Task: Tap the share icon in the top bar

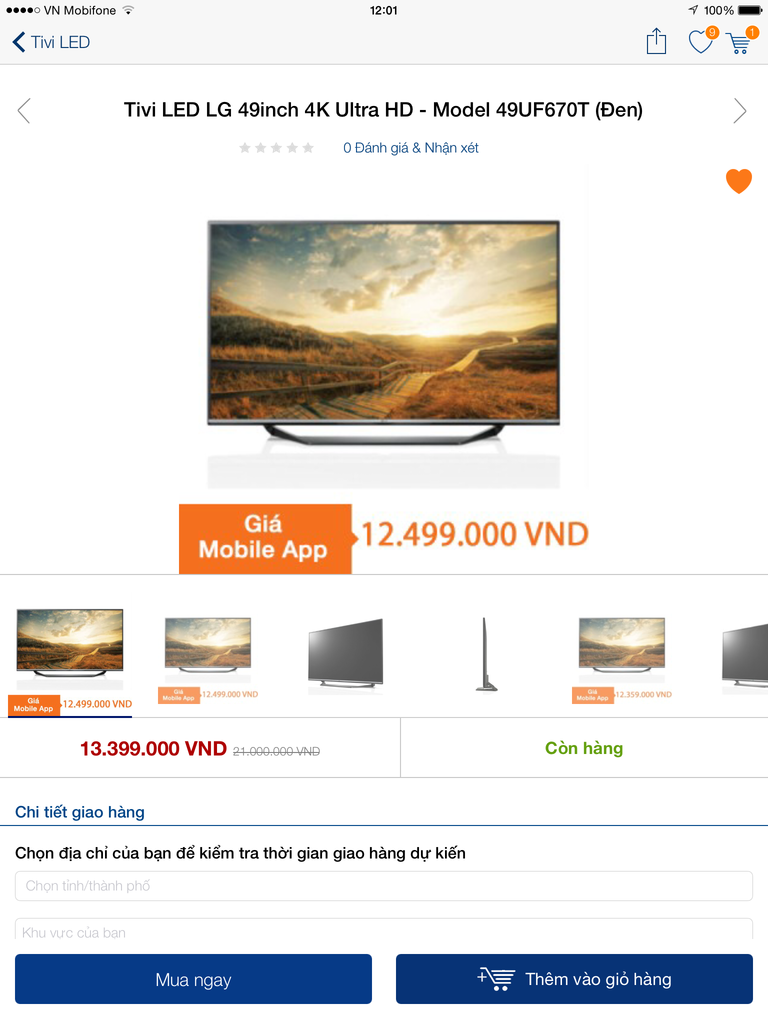Action: [x=656, y=42]
